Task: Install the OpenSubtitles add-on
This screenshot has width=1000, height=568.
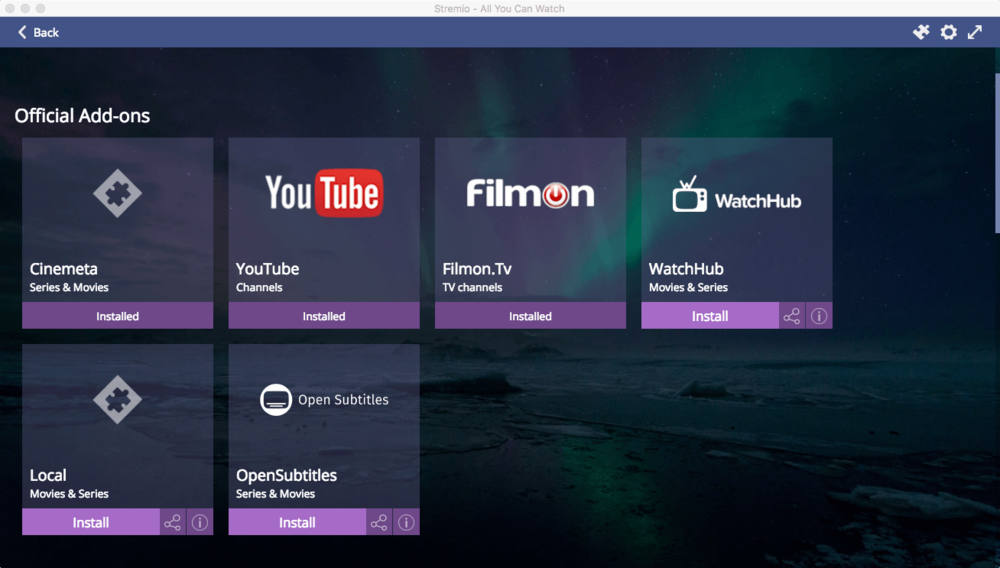Action: click(297, 522)
